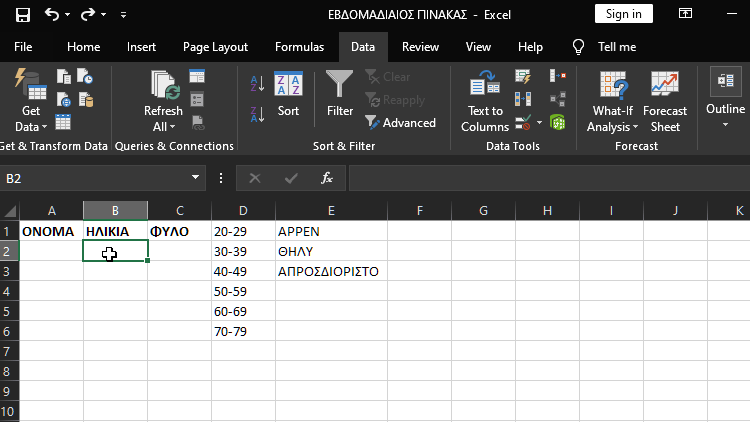Click the Save icon in title bar
750x422 pixels.
[x=23, y=15]
